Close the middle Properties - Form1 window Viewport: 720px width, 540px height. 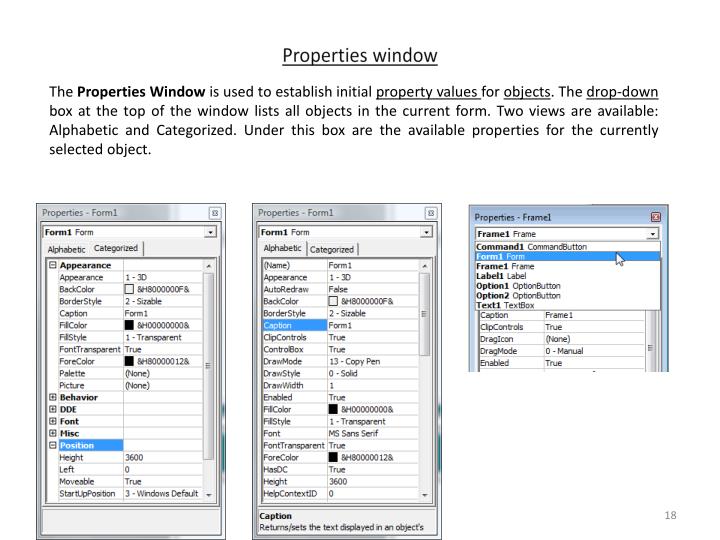point(431,213)
